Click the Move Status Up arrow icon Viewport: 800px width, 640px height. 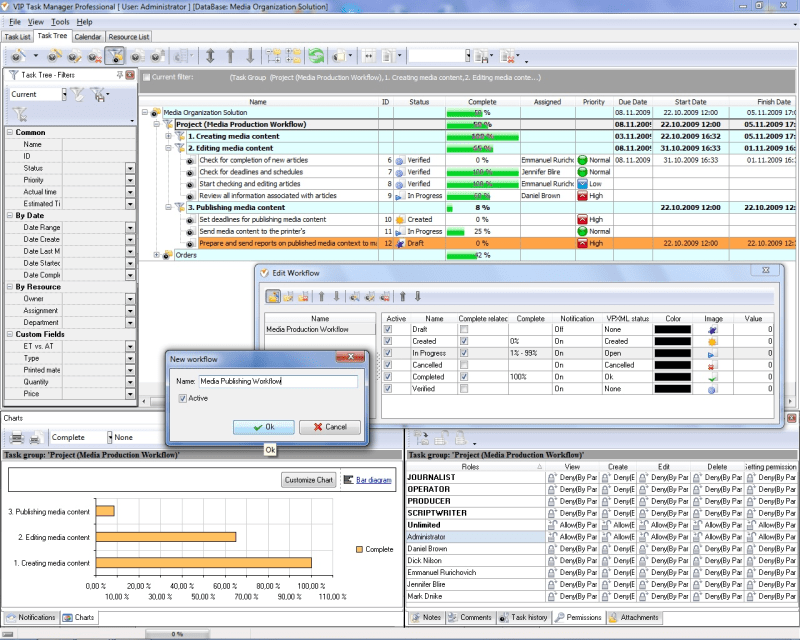coord(403,294)
